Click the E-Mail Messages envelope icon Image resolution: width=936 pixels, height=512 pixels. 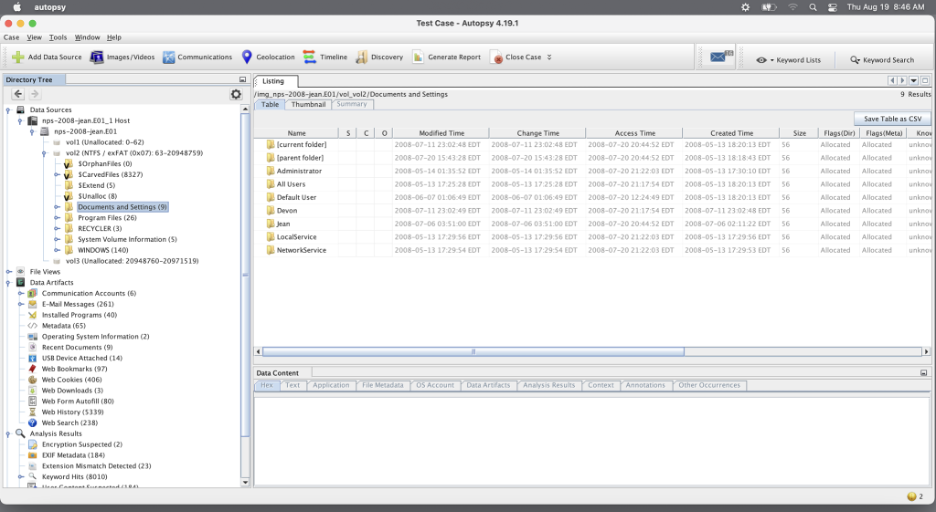pyautogui.click(x=33, y=304)
